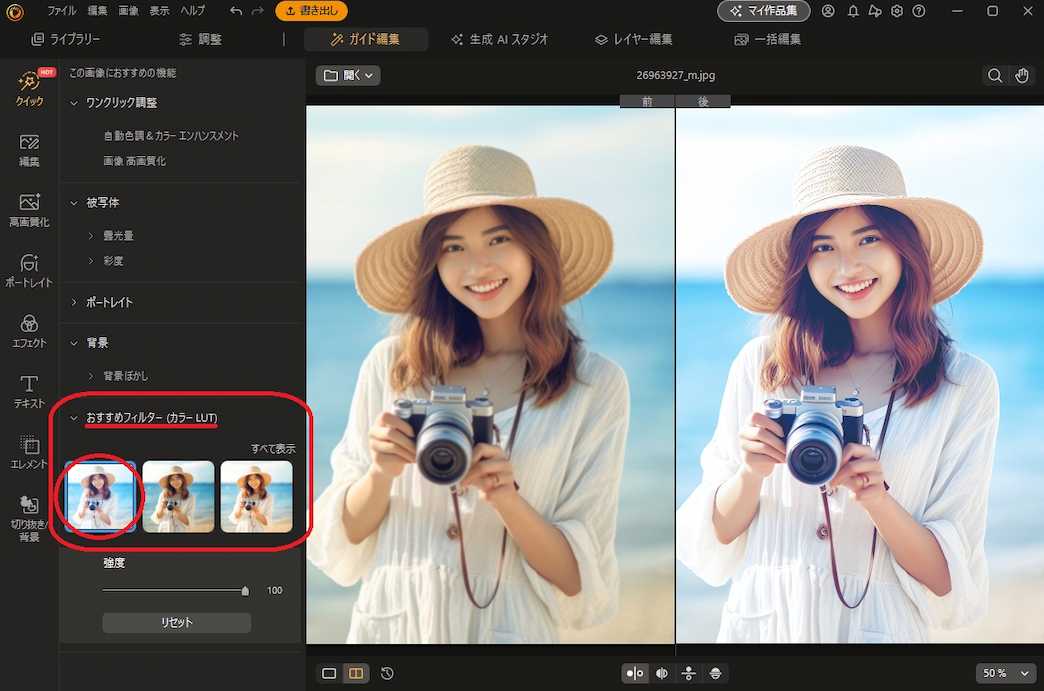Image resolution: width=1044 pixels, height=691 pixels.
Task: Switch to the 前 comparison tab
Action: (x=646, y=101)
